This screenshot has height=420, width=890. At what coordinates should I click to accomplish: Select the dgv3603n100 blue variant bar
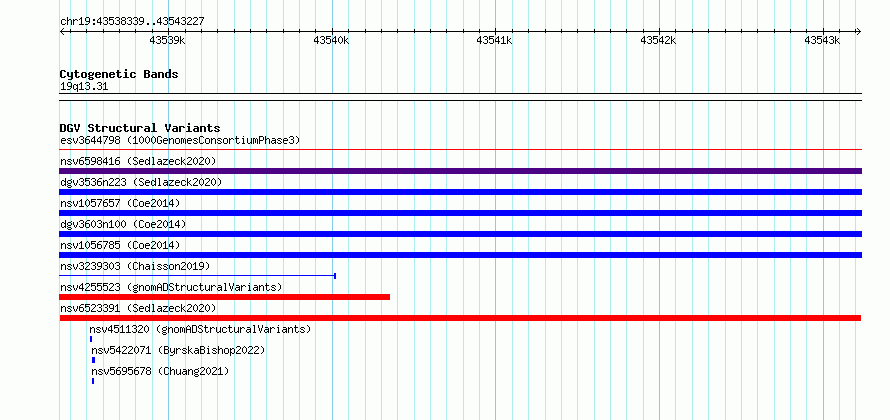pyautogui.click(x=460, y=234)
